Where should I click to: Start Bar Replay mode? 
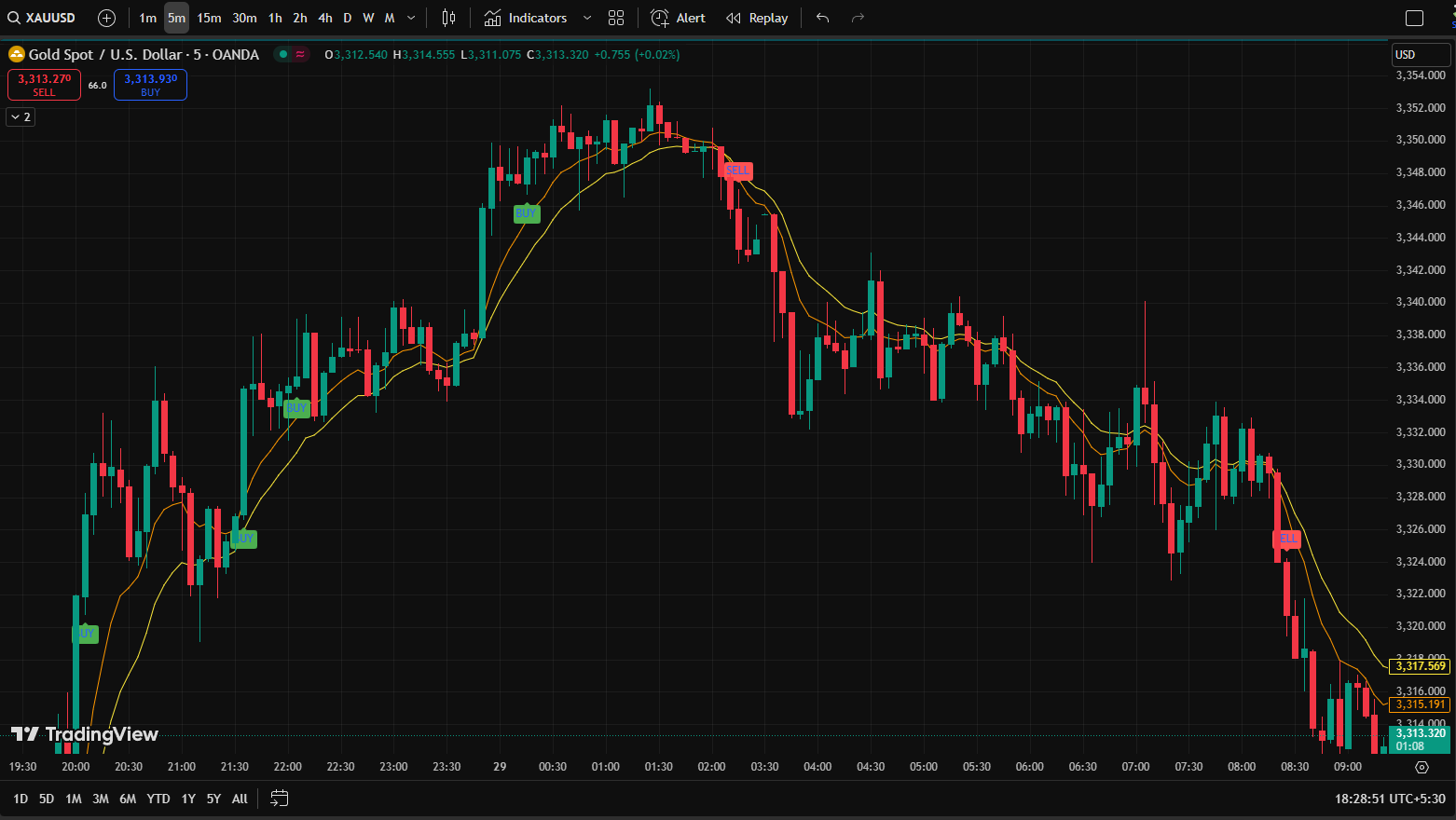[757, 18]
